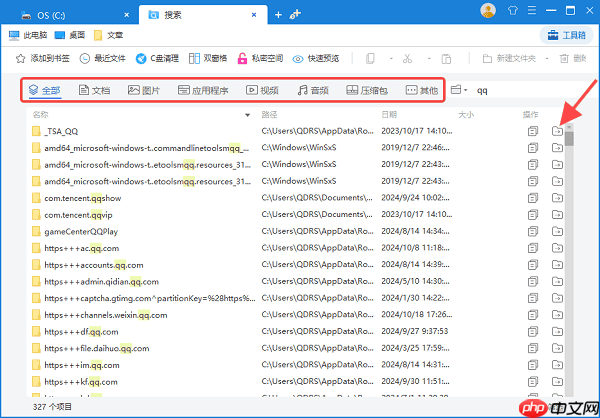
Task: Close the OS (C:) tab
Action: point(127,15)
